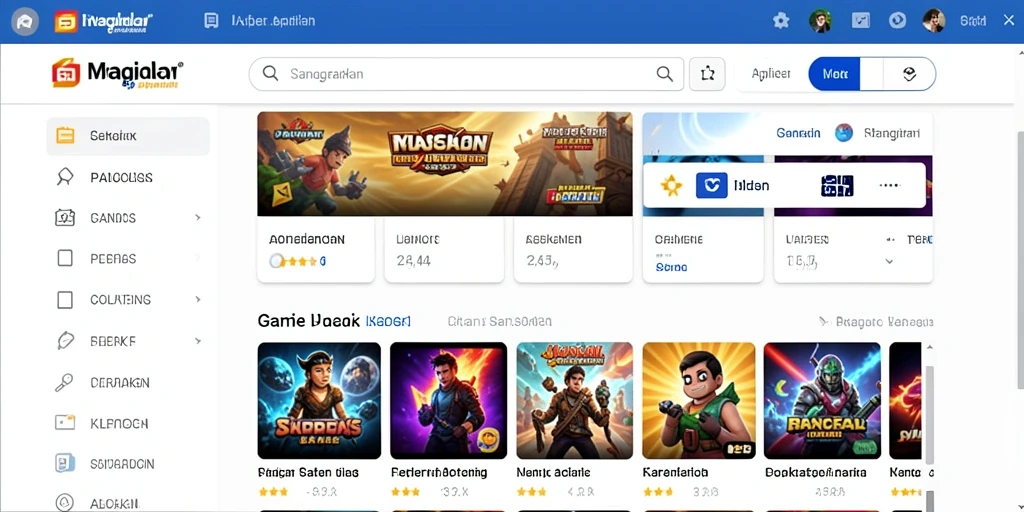Select KLENOCH in the sidebar
The image size is (1024, 512).
(120, 423)
